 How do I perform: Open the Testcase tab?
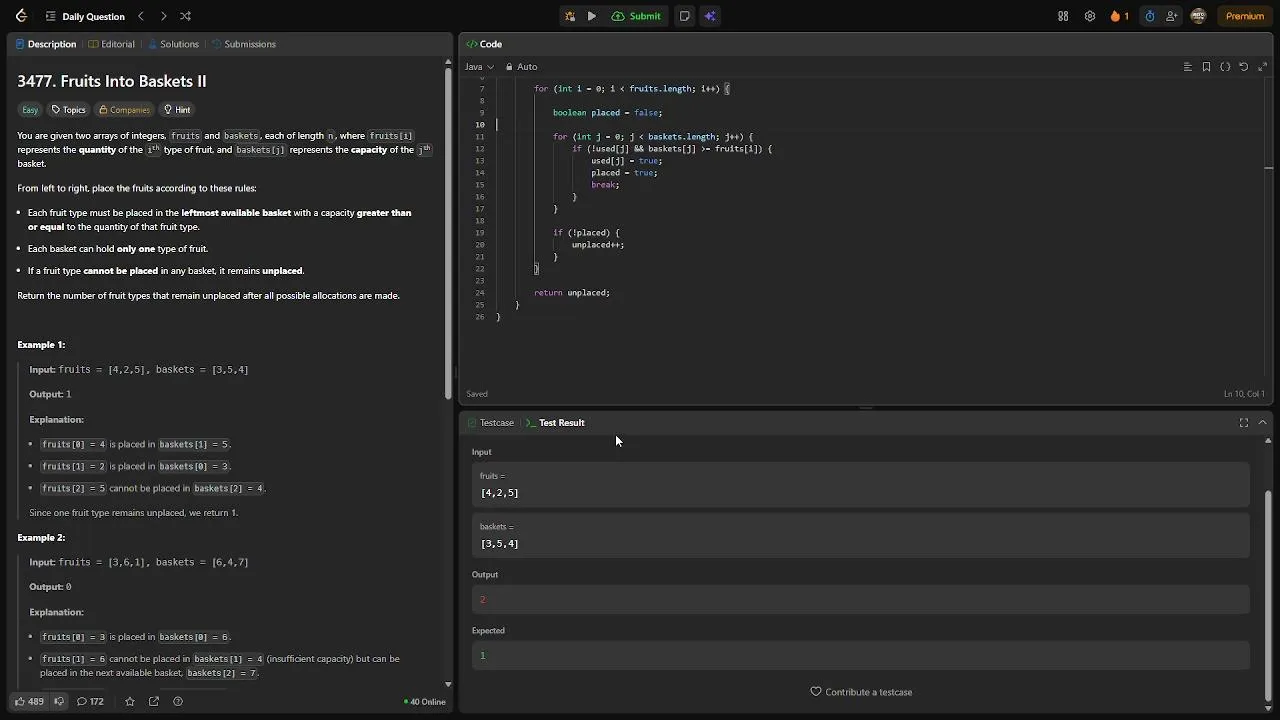[491, 423]
